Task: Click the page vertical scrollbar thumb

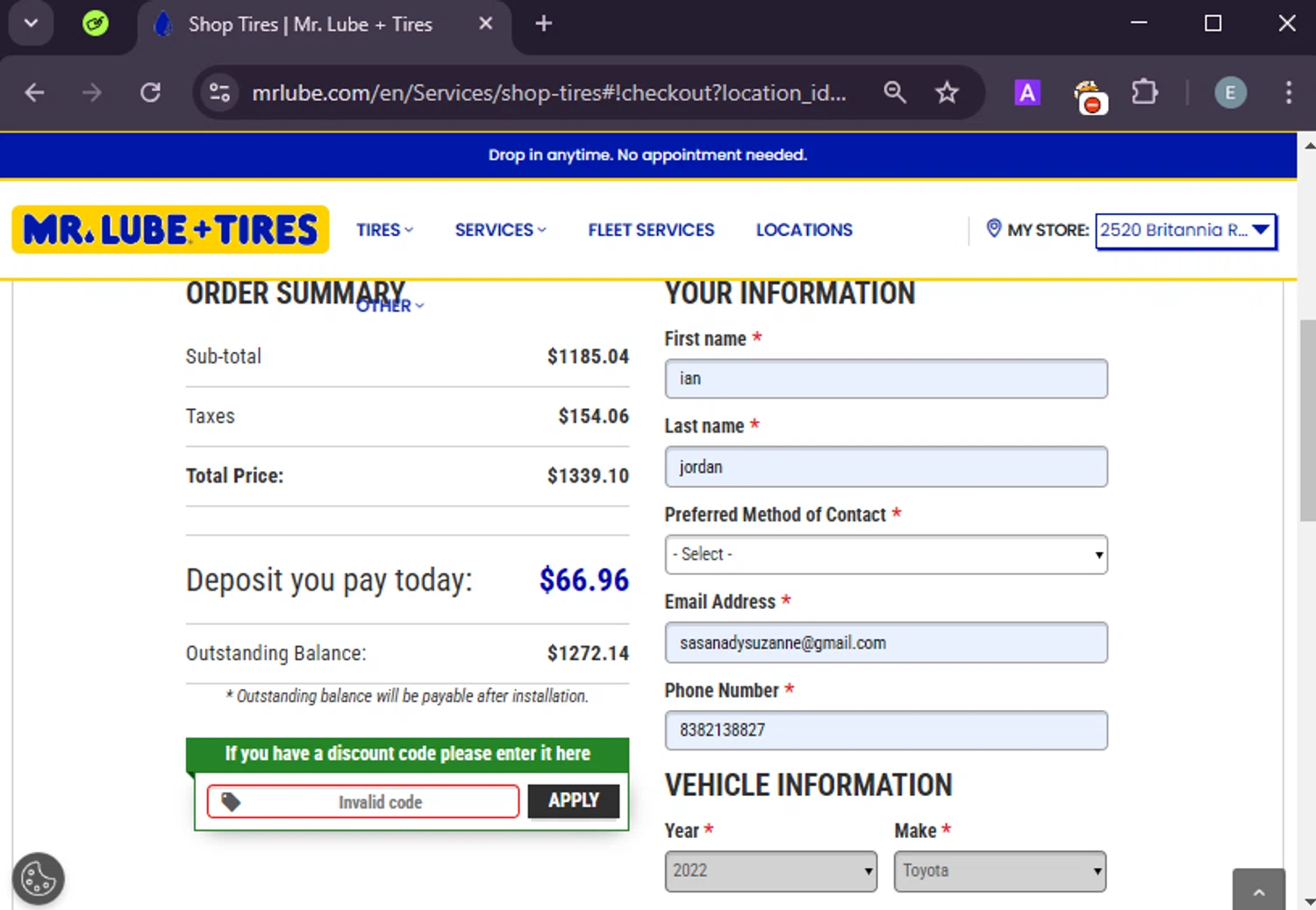Action: pyautogui.click(x=1308, y=421)
